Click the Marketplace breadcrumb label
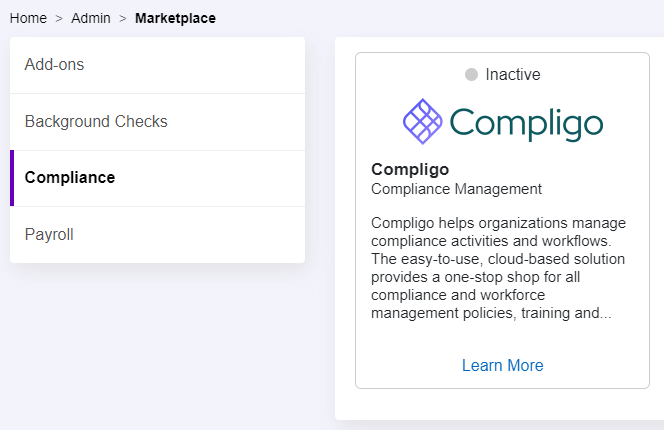The image size is (664, 430). pyautogui.click(x=175, y=18)
